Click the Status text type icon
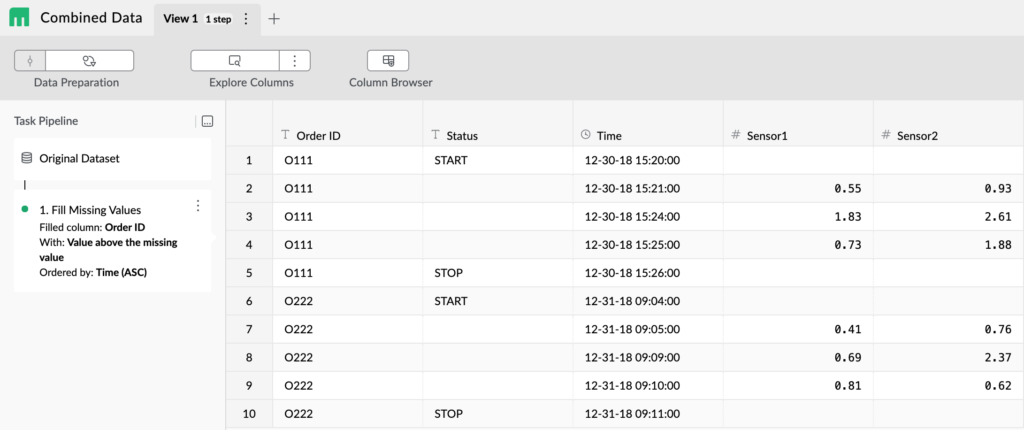Viewport: 1024px width, 430px height. [x=435, y=135]
